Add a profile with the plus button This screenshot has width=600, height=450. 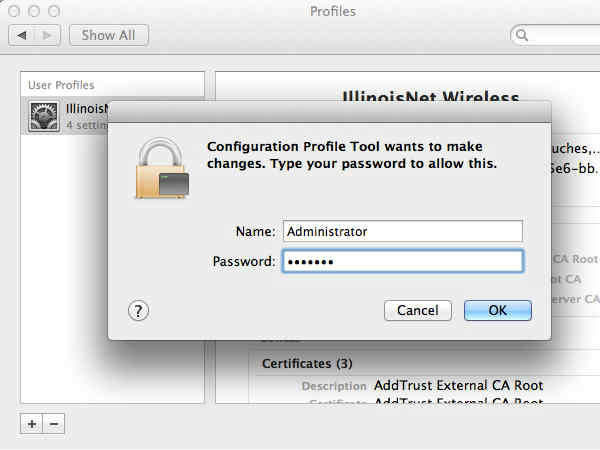pyautogui.click(x=31, y=423)
